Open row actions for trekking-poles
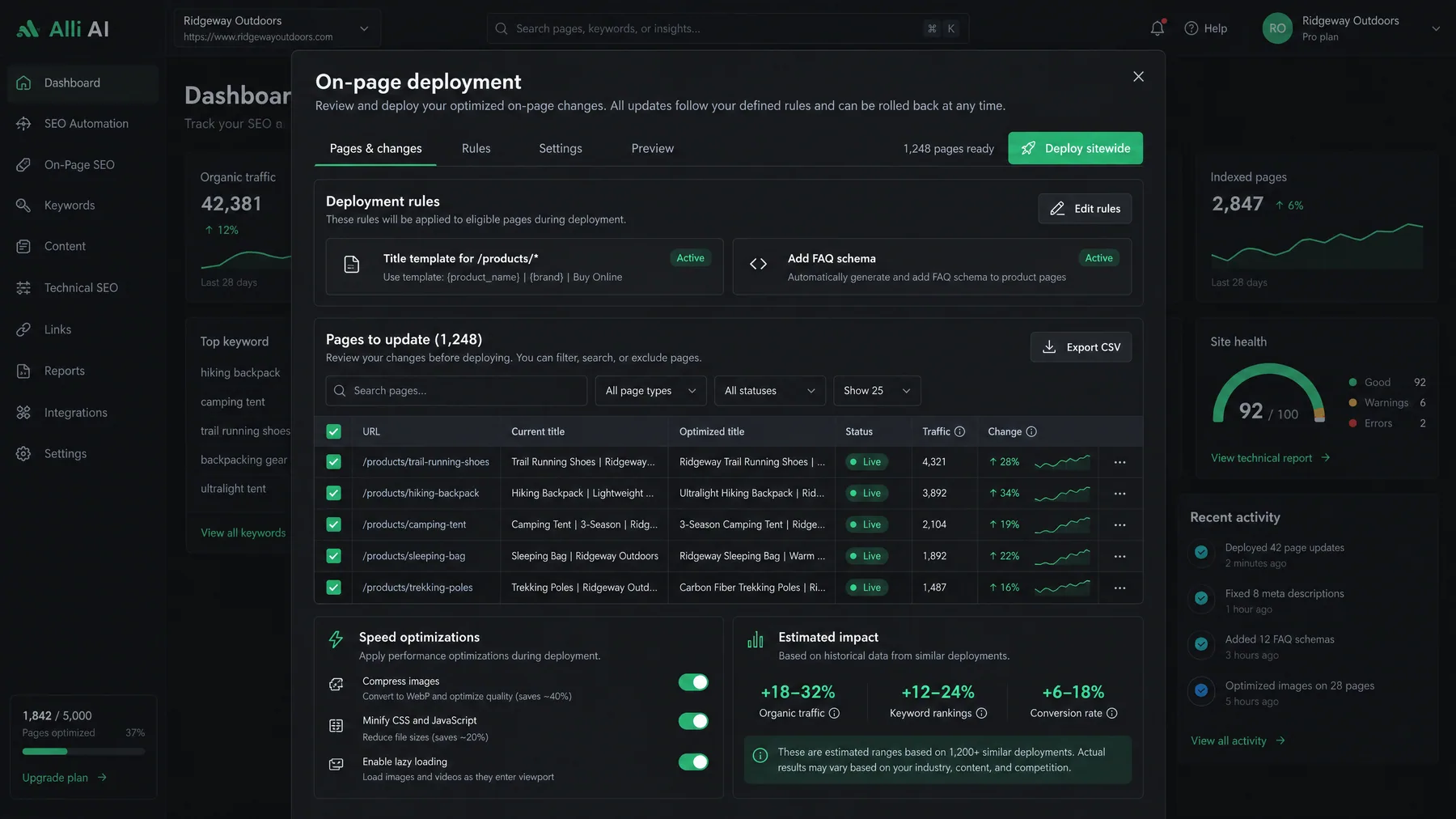 [x=1120, y=588]
